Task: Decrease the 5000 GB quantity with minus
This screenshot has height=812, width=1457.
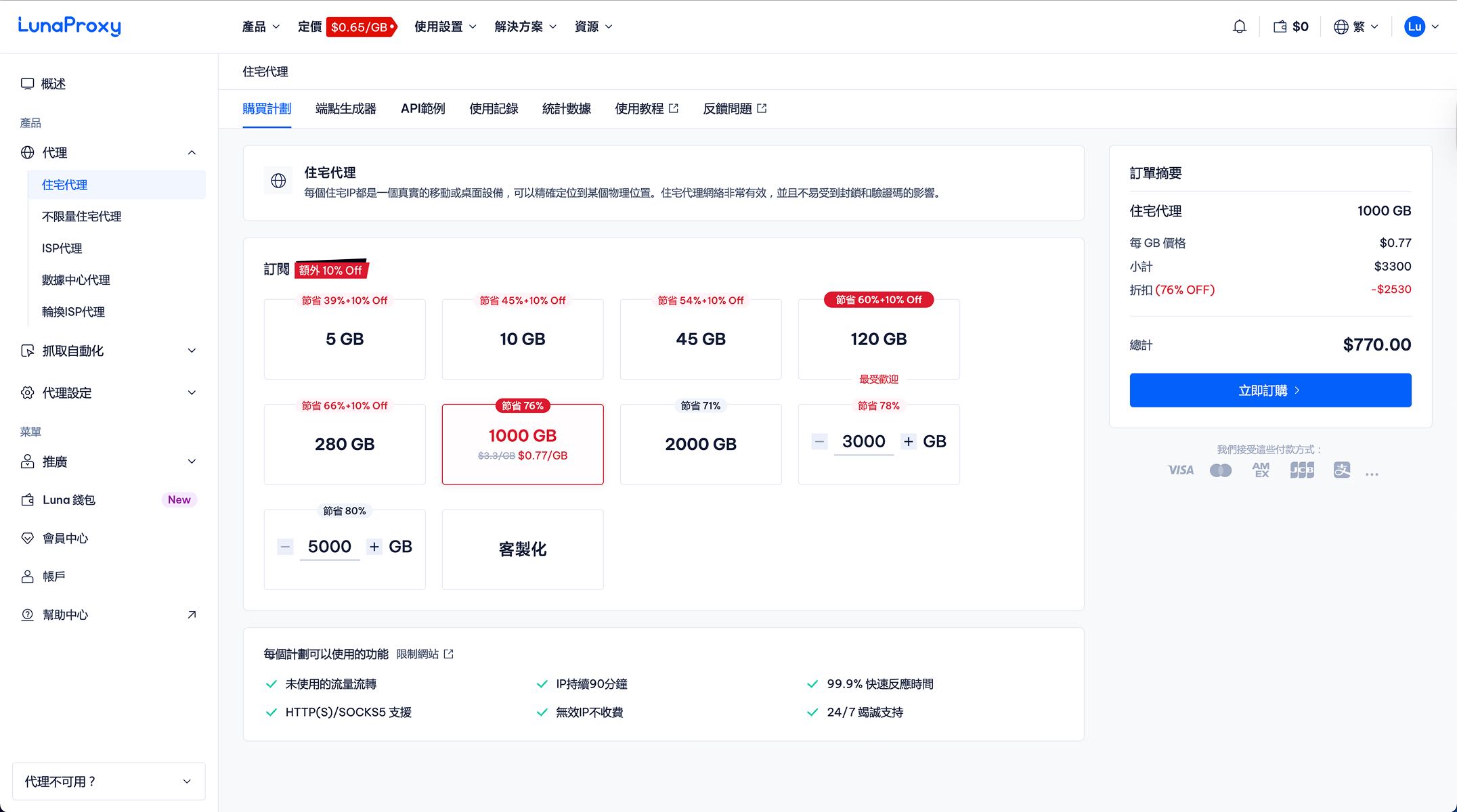Action: [x=285, y=547]
